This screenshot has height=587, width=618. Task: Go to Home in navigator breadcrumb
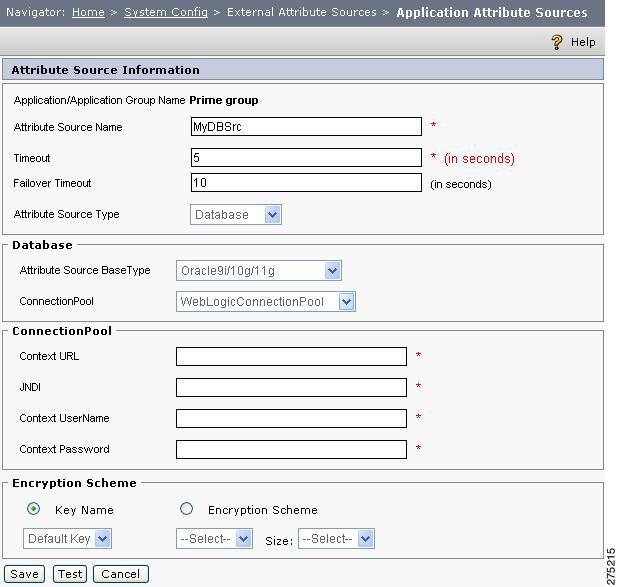point(88,12)
